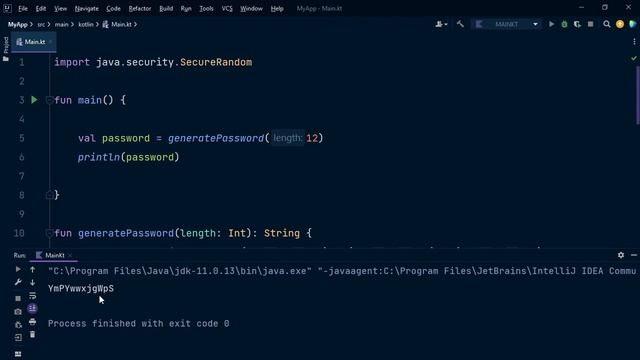Open the Build menu
640x360 pixels.
[x=166, y=8]
